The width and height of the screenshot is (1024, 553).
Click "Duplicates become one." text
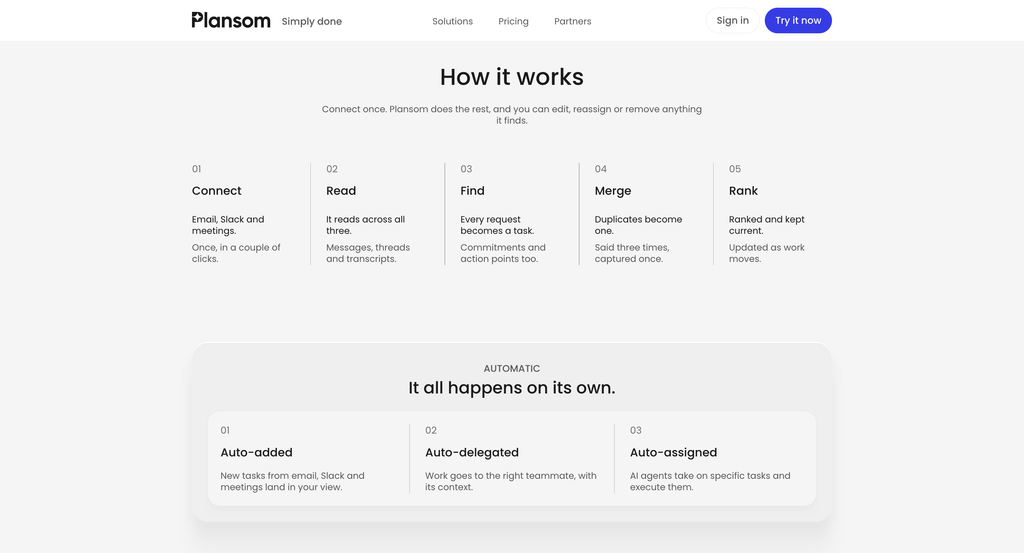point(638,225)
